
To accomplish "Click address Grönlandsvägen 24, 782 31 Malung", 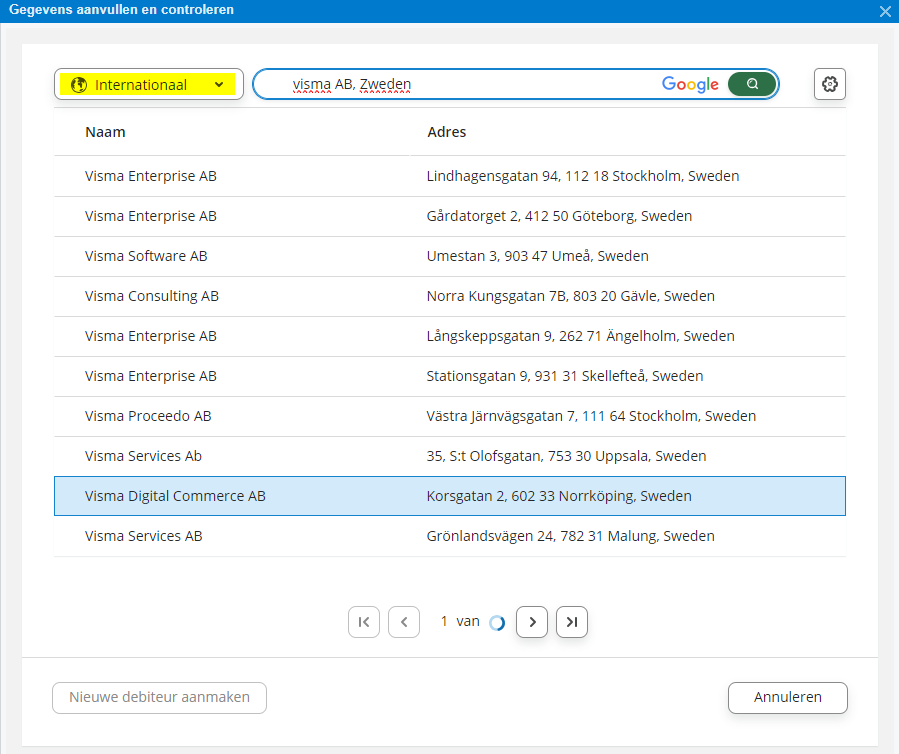I will [570, 536].
